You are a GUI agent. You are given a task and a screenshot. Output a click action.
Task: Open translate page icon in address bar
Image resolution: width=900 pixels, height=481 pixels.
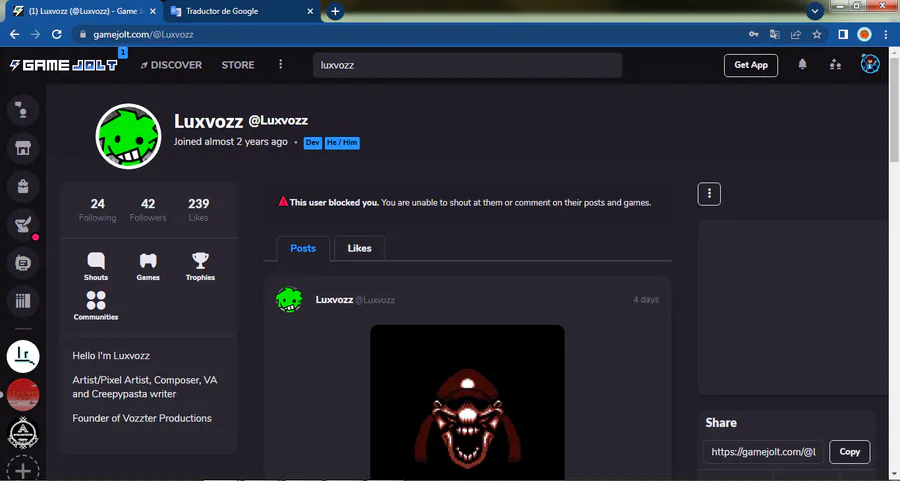(774, 34)
